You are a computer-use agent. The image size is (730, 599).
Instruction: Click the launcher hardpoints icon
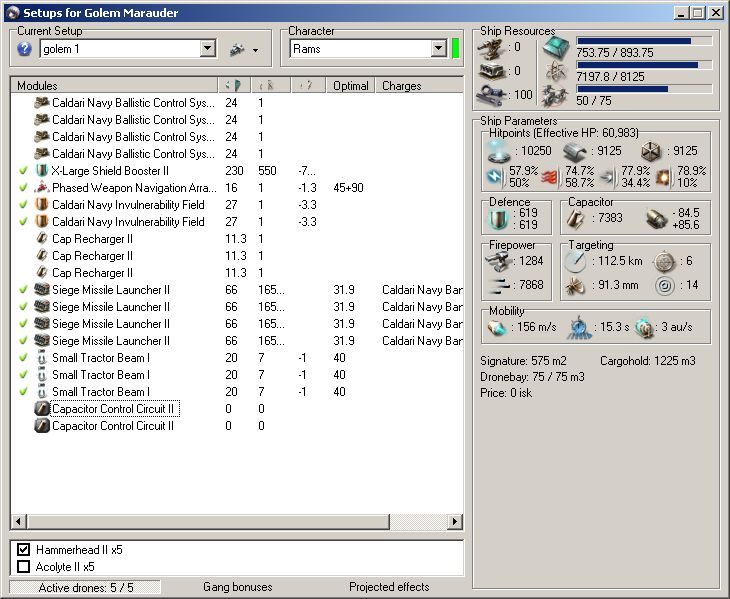click(492, 71)
